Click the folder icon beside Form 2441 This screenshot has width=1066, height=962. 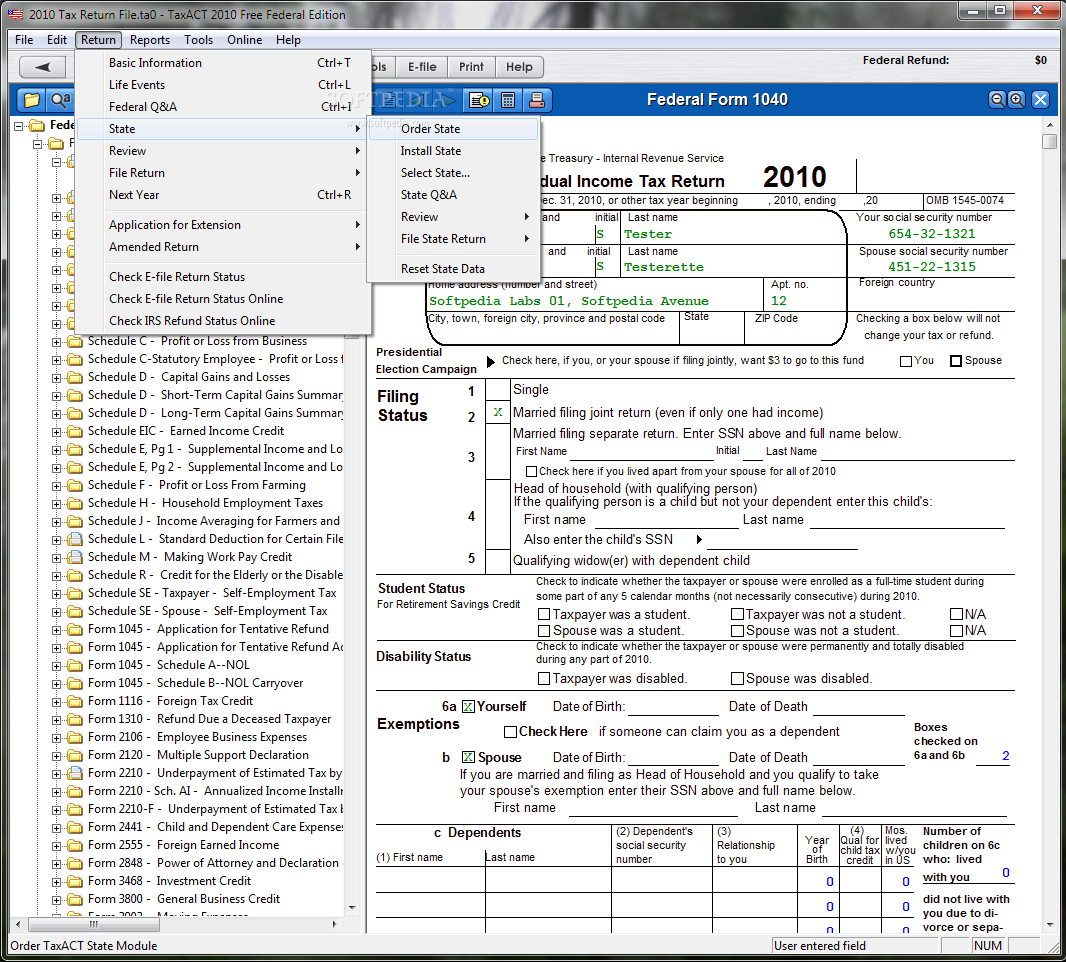pyautogui.click(x=75, y=827)
